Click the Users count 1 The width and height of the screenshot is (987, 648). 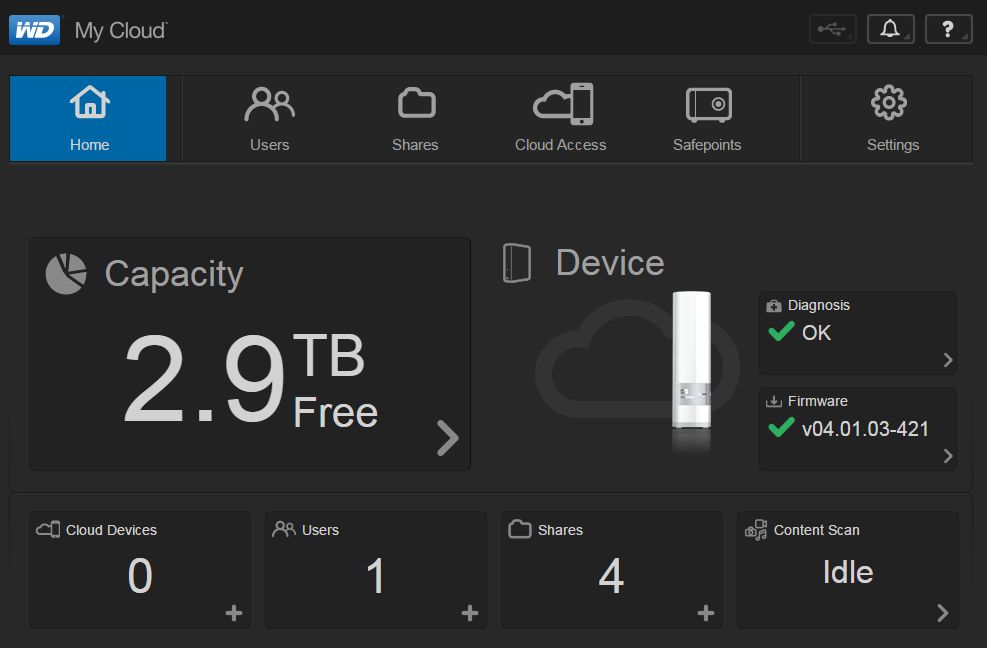(376, 576)
